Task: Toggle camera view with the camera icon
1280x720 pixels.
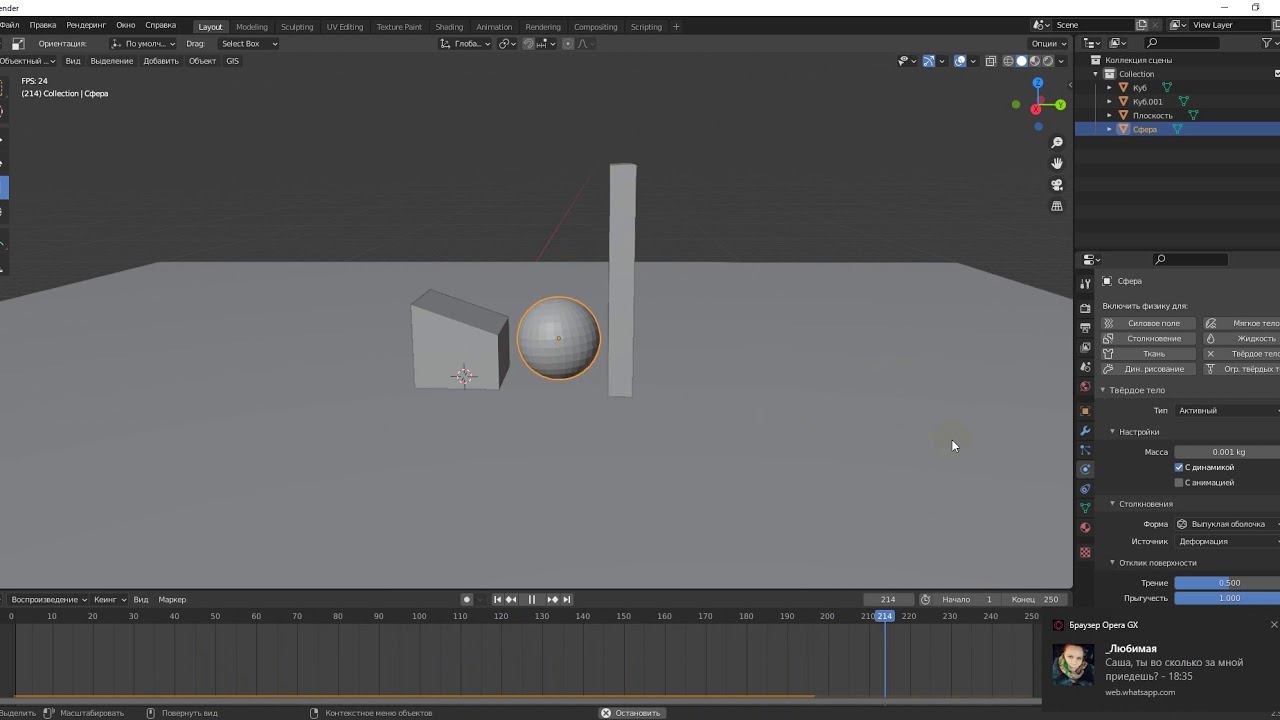Action: 1057,185
